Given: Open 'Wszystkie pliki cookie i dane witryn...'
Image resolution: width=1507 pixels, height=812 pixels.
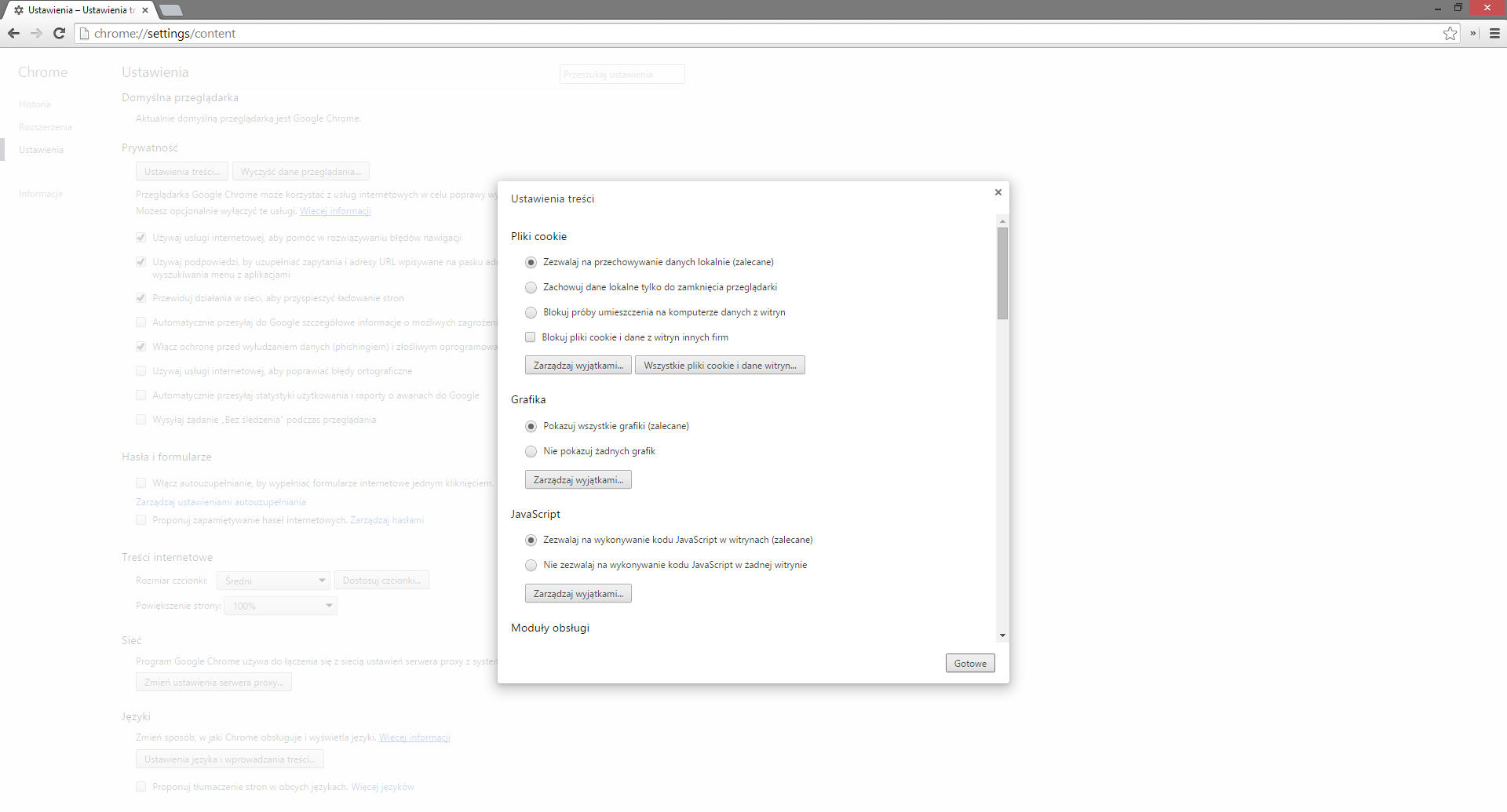Looking at the screenshot, I should [720, 366].
